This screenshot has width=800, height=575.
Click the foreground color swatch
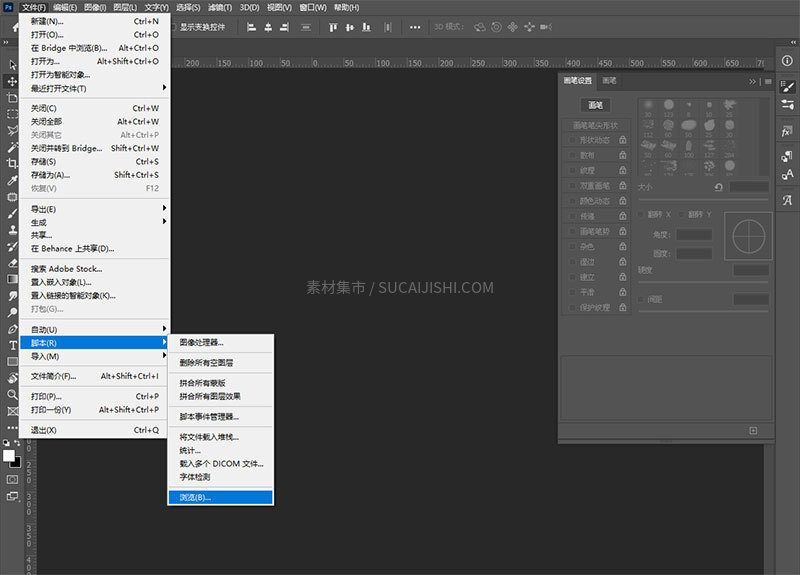pos(9,455)
